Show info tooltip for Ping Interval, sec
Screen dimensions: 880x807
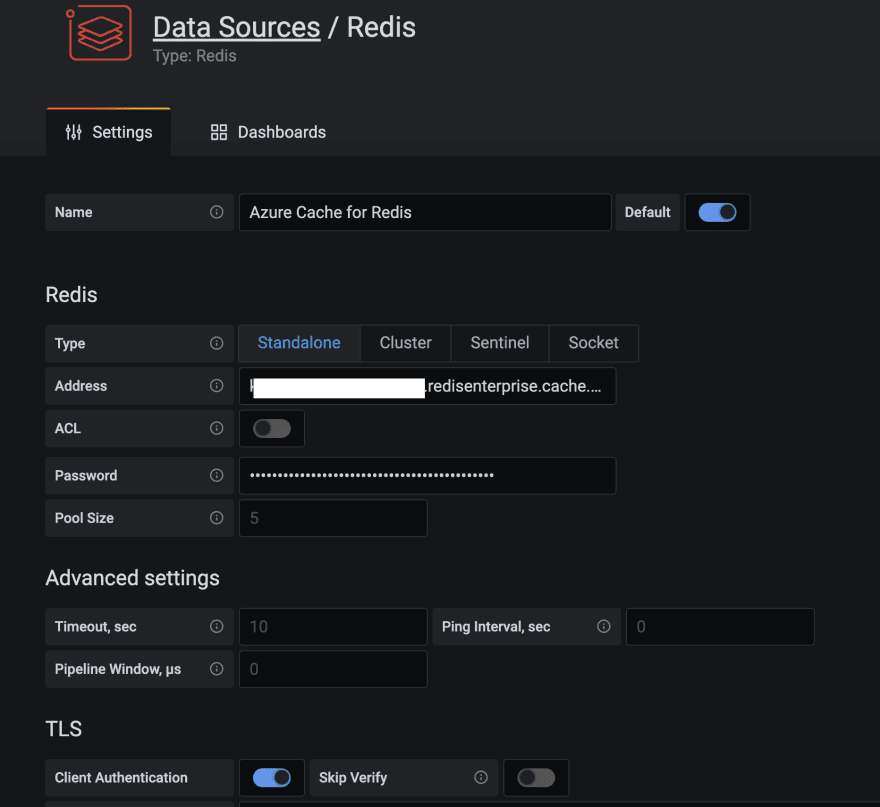(604, 626)
